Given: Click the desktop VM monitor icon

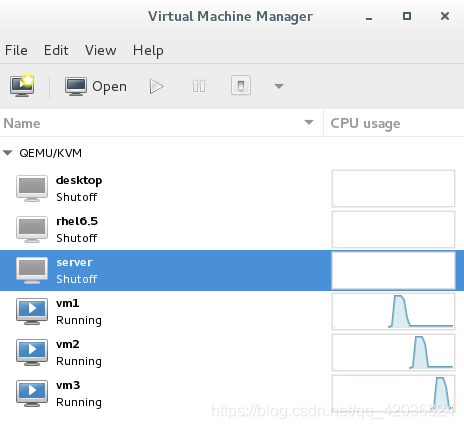Looking at the screenshot, I should pos(32,188).
